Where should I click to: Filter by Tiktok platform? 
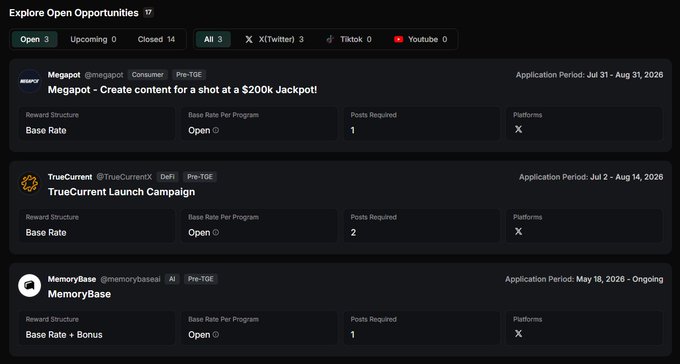point(349,39)
